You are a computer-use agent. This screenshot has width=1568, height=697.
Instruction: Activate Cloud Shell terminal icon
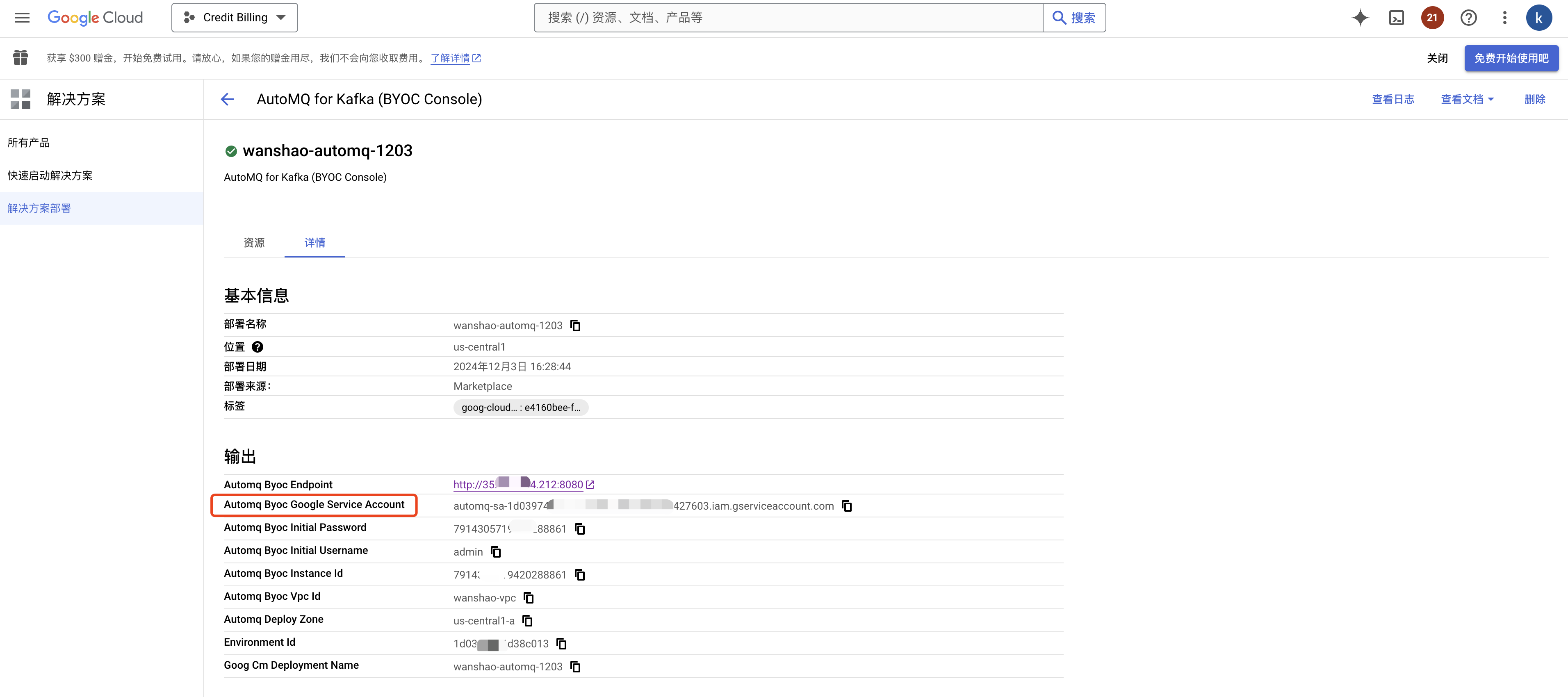1396,18
